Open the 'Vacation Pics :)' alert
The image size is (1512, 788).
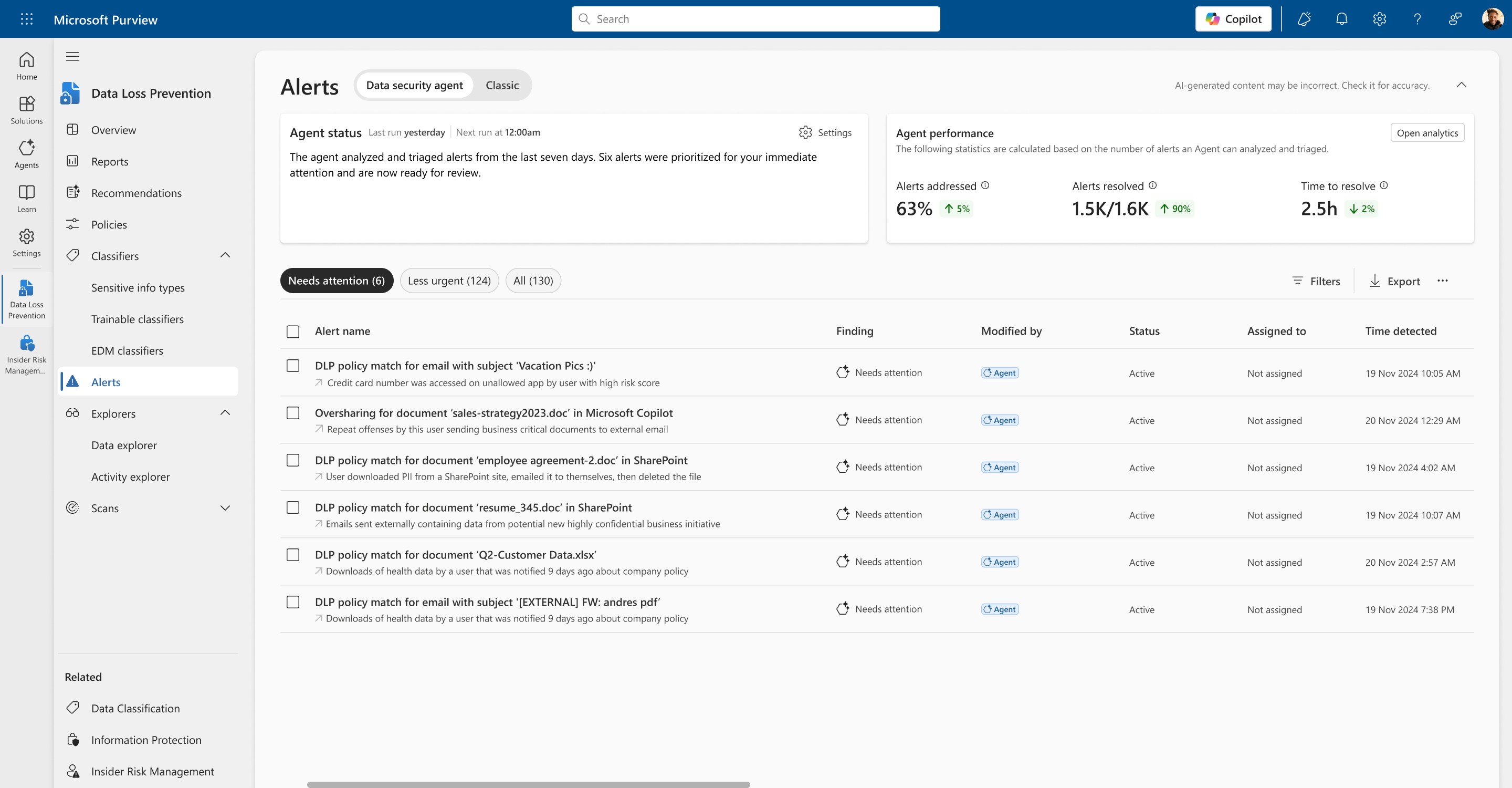(455, 366)
